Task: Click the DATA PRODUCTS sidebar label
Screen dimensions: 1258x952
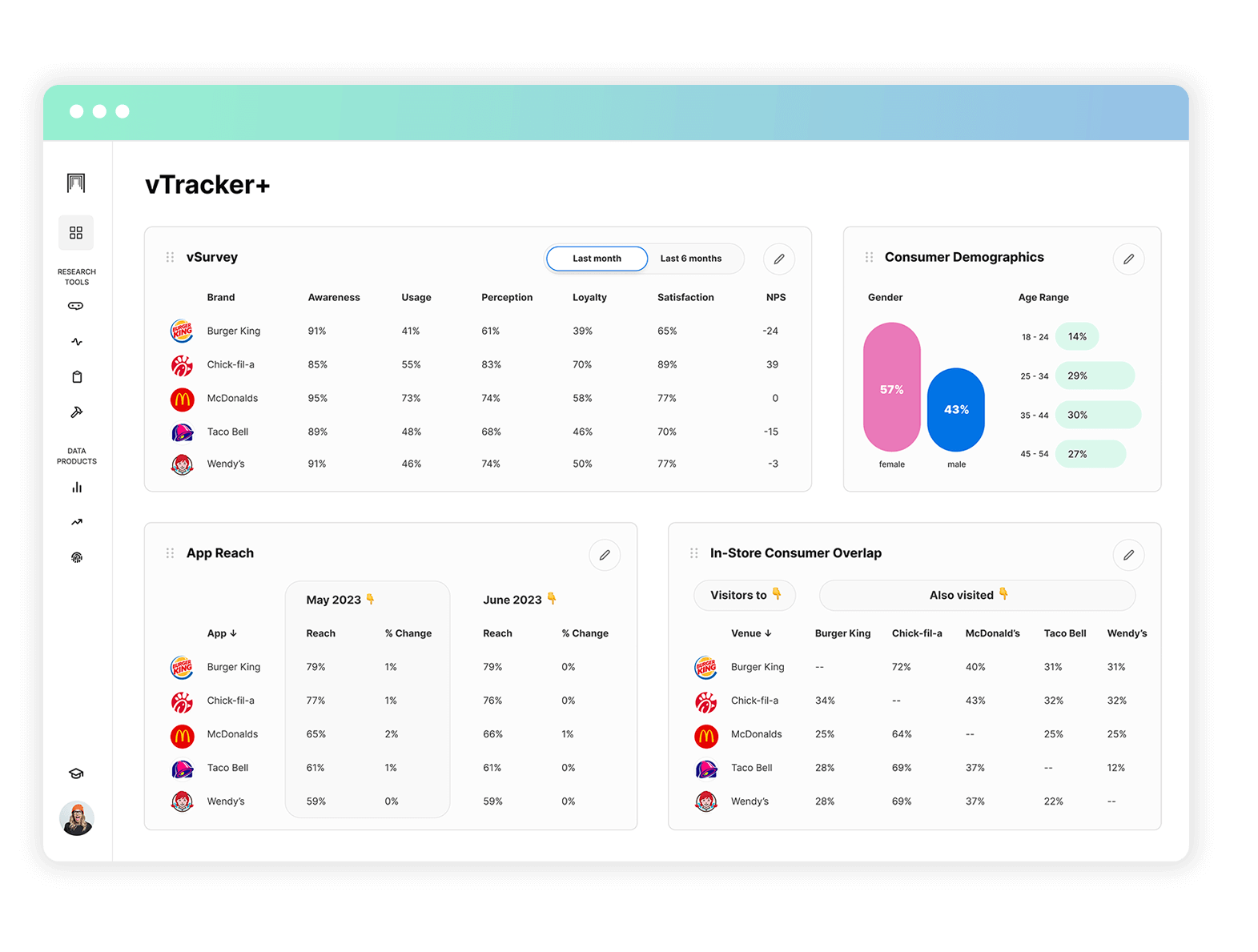Action: coord(77,456)
